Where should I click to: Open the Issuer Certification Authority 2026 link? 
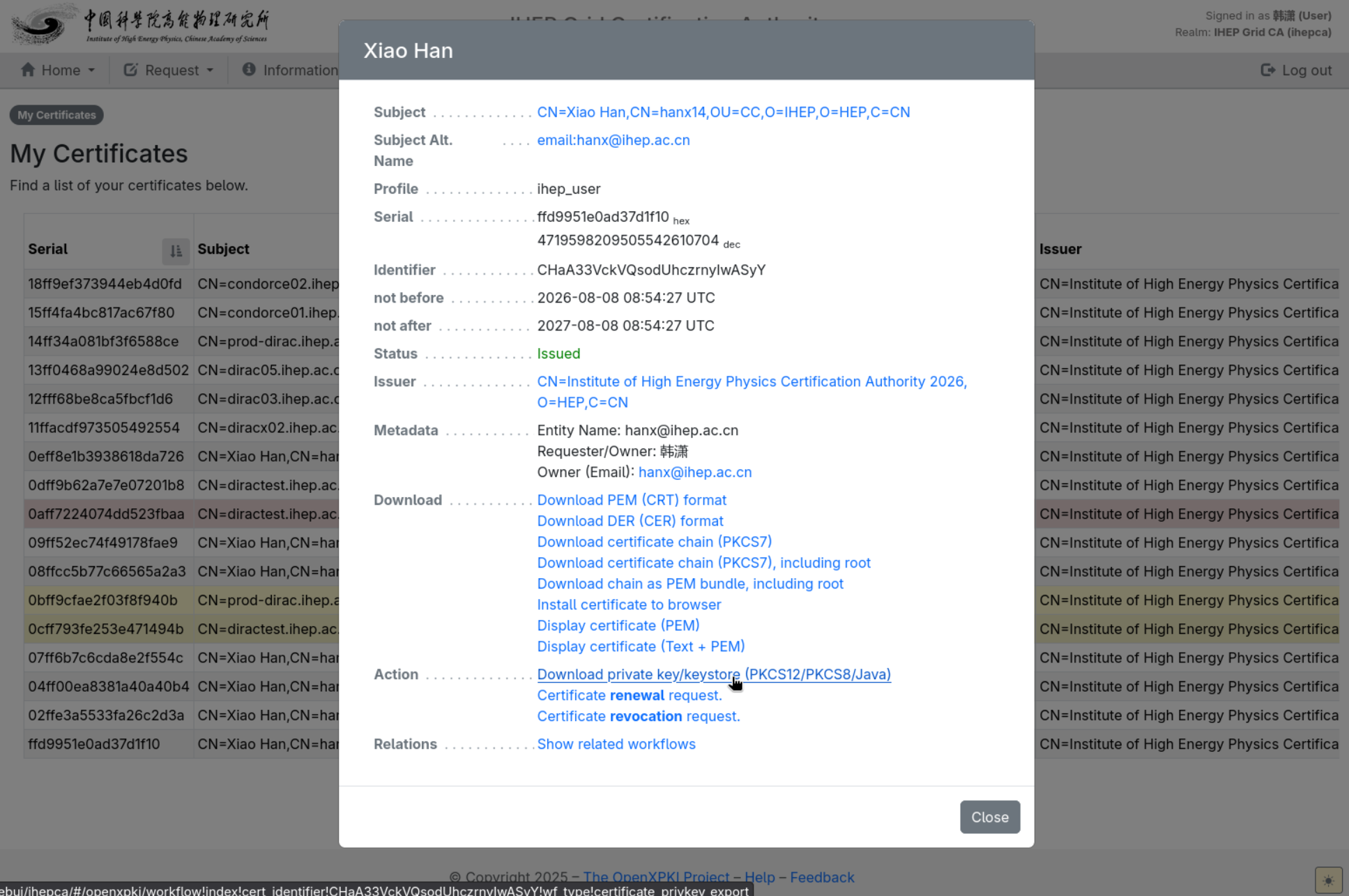(x=752, y=392)
